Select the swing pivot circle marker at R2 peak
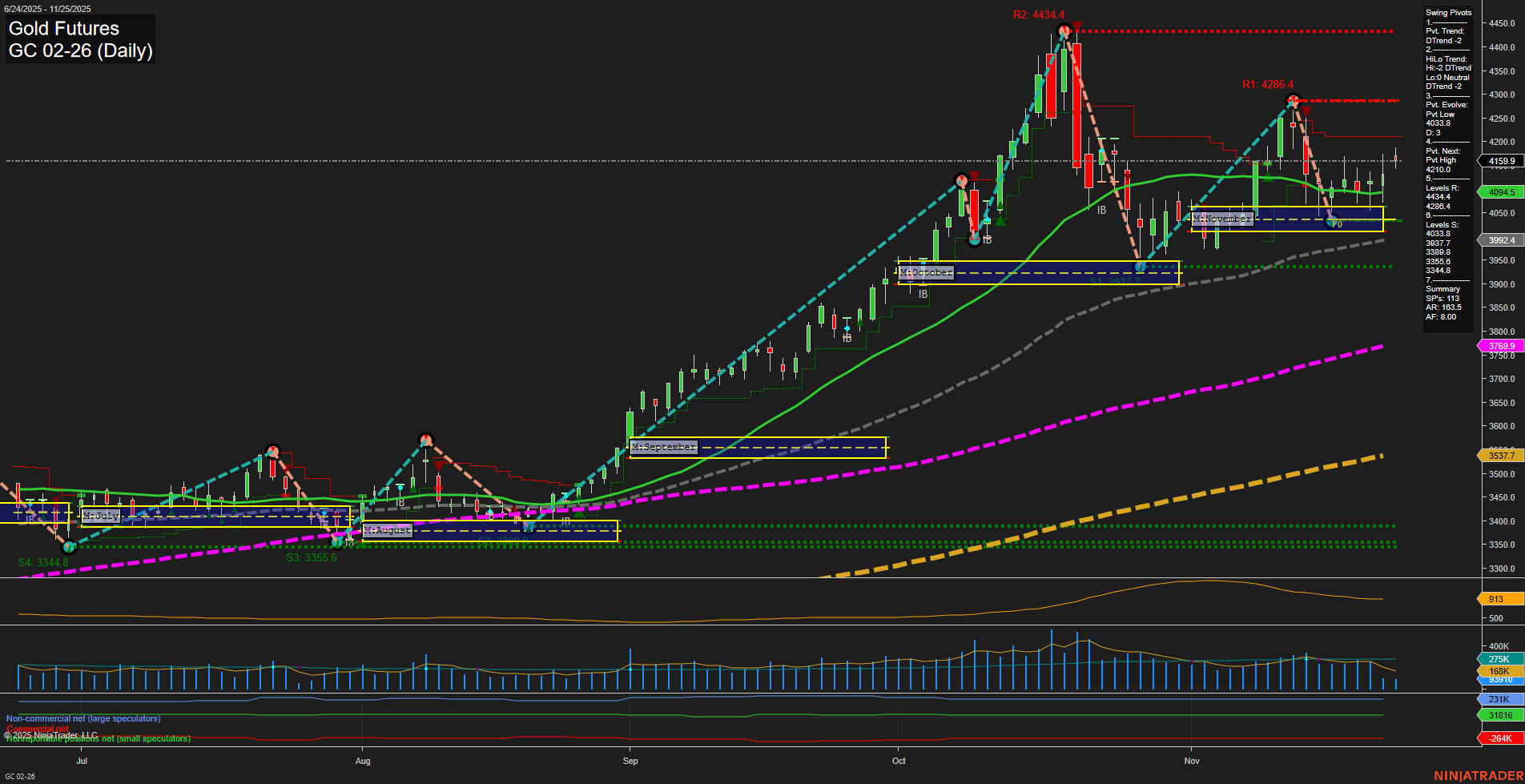The height and width of the screenshot is (784, 1525). (x=1064, y=30)
